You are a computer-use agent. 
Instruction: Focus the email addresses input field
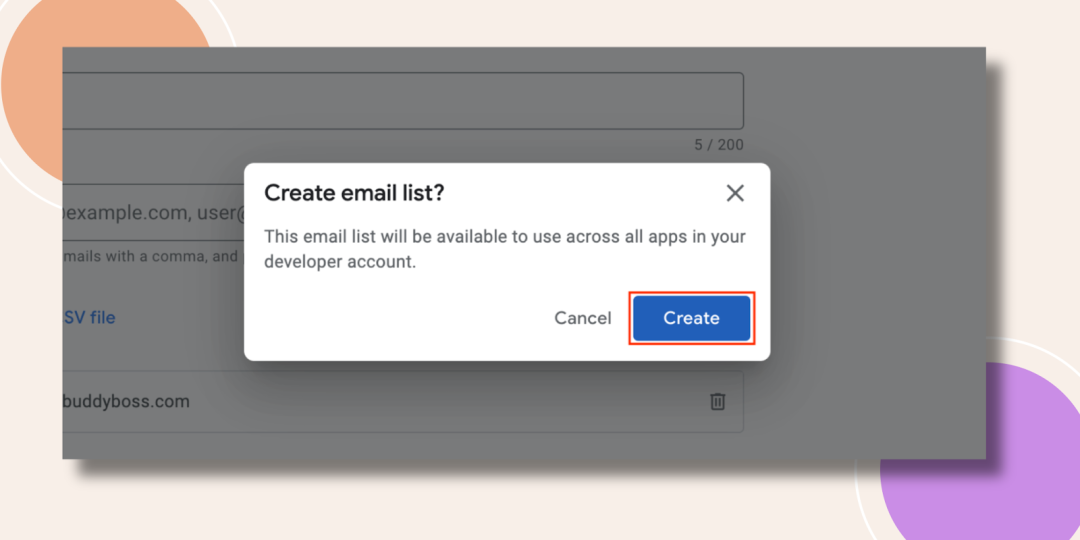pos(154,213)
